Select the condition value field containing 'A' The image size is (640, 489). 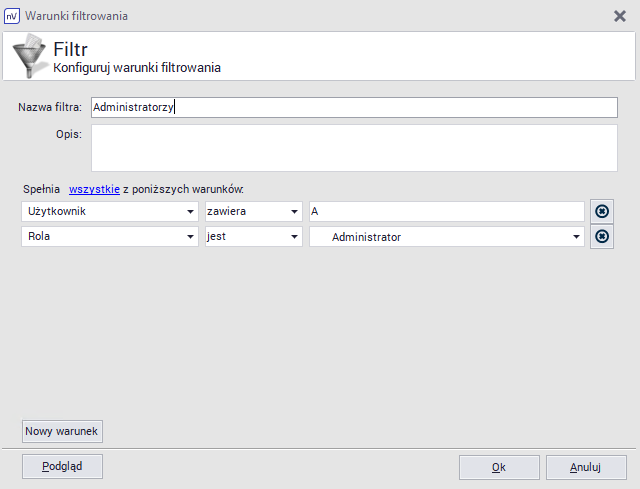point(446,212)
